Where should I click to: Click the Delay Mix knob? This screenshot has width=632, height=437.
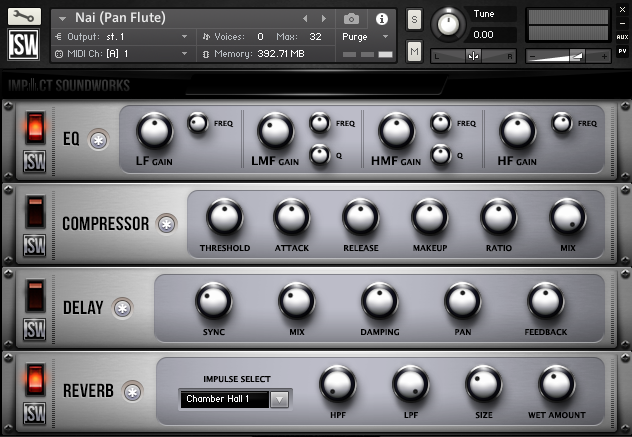(x=297, y=301)
